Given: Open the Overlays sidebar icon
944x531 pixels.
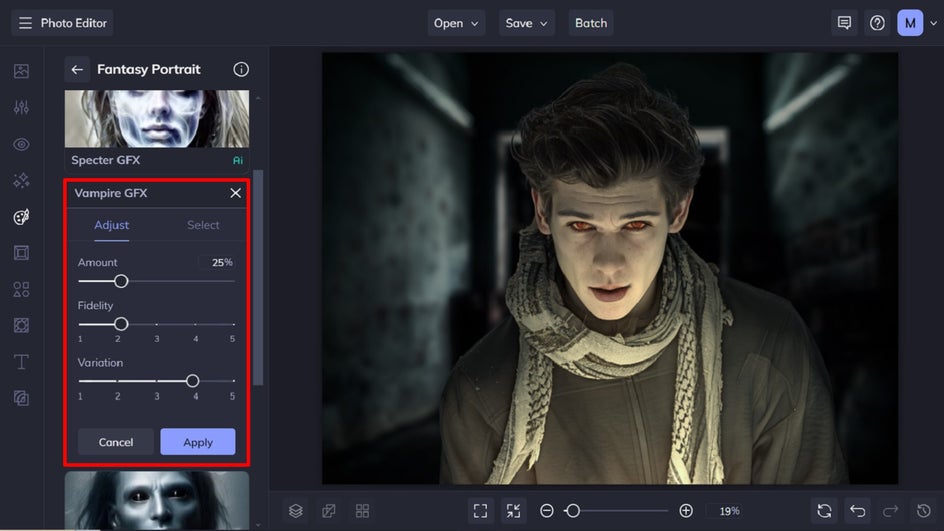Looking at the screenshot, I should 21,326.
